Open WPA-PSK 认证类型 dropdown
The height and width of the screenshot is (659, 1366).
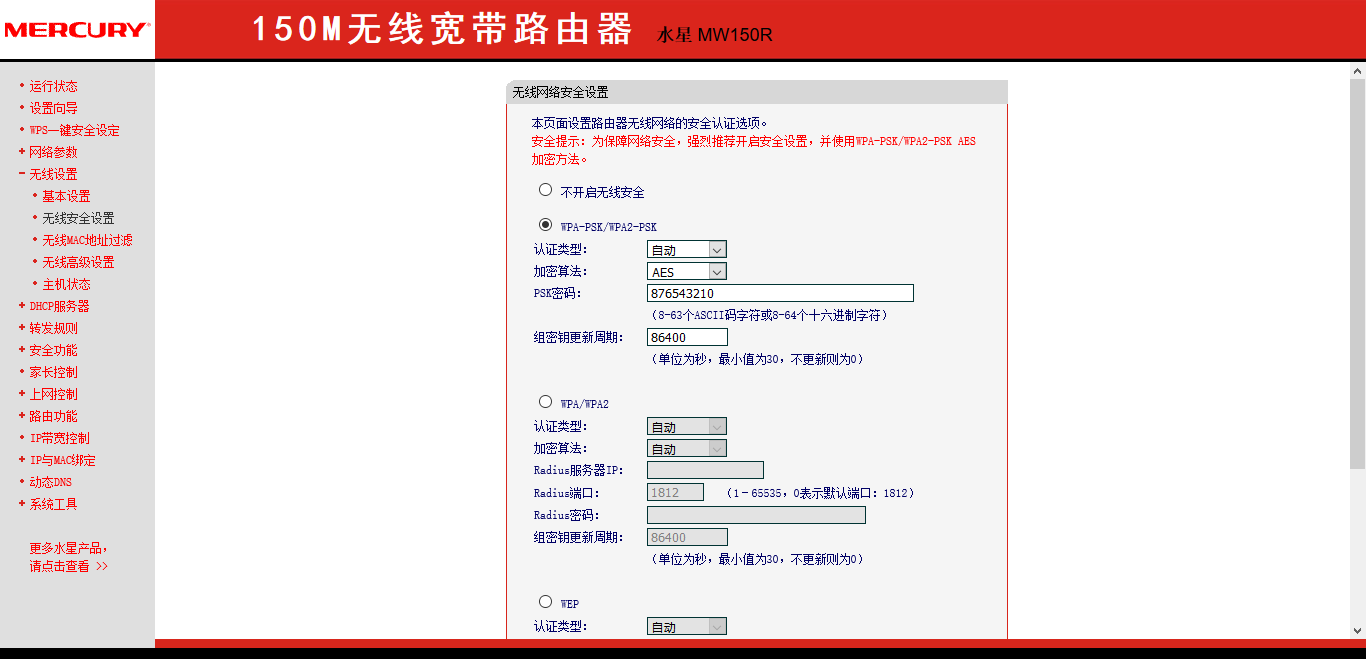pyautogui.click(x=687, y=250)
